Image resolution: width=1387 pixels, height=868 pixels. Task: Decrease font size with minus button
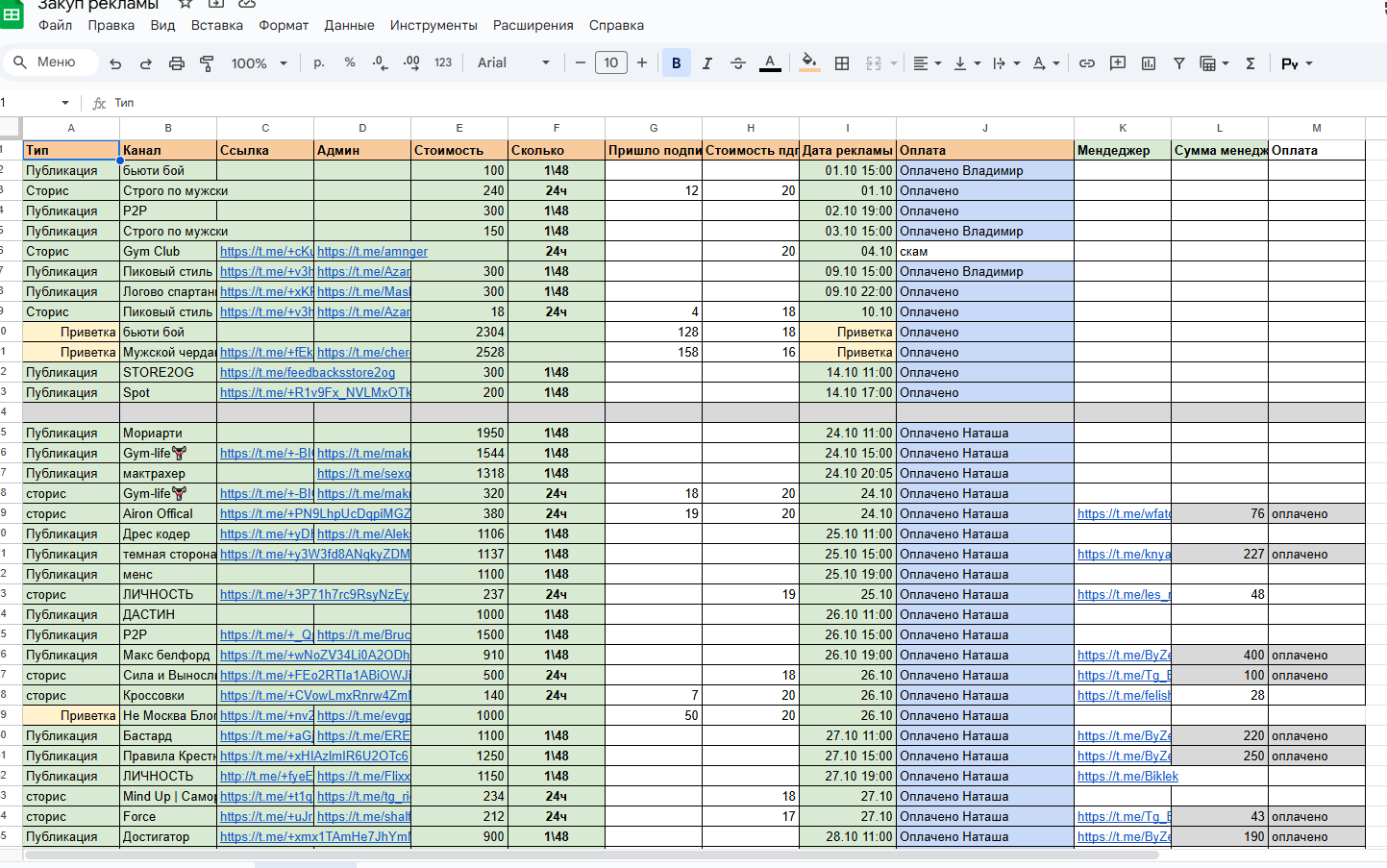(581, 62)
